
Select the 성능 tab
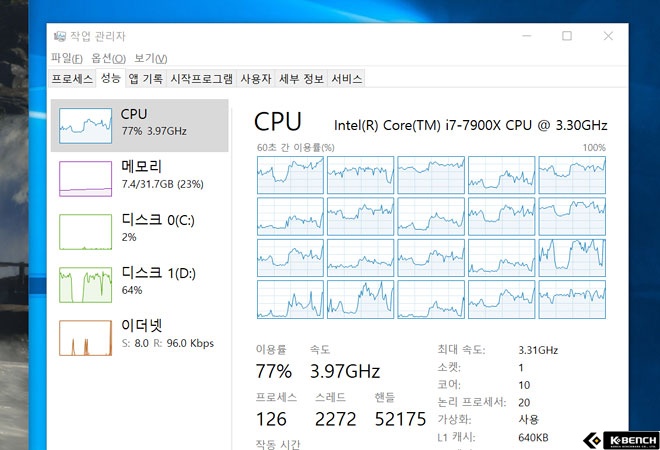(x=111, y=78)
